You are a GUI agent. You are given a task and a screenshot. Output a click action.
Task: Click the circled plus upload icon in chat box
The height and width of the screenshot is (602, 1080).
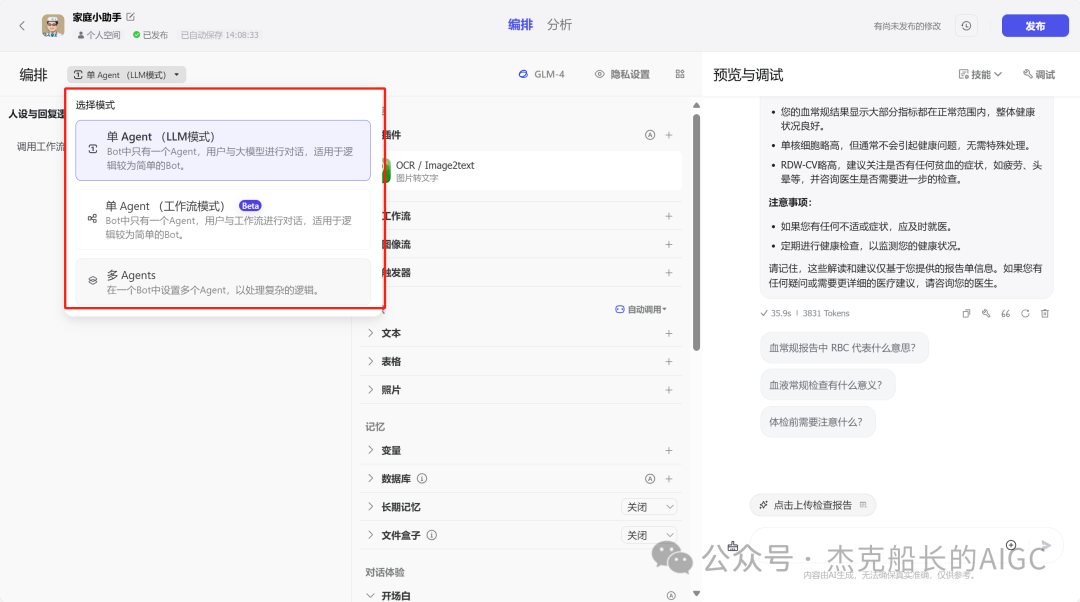(1011, 545)
